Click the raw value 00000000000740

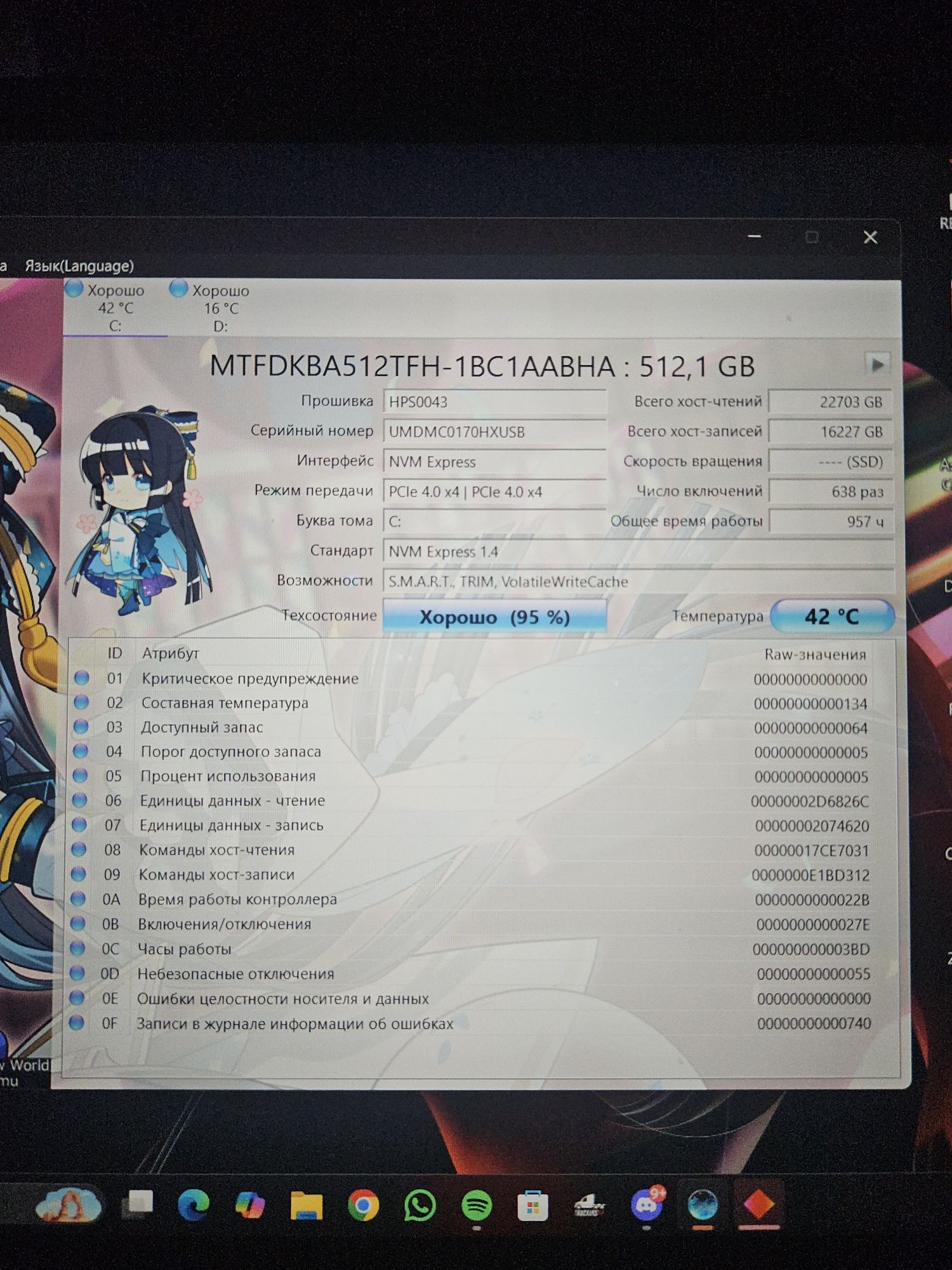(x=814, y=1024)
